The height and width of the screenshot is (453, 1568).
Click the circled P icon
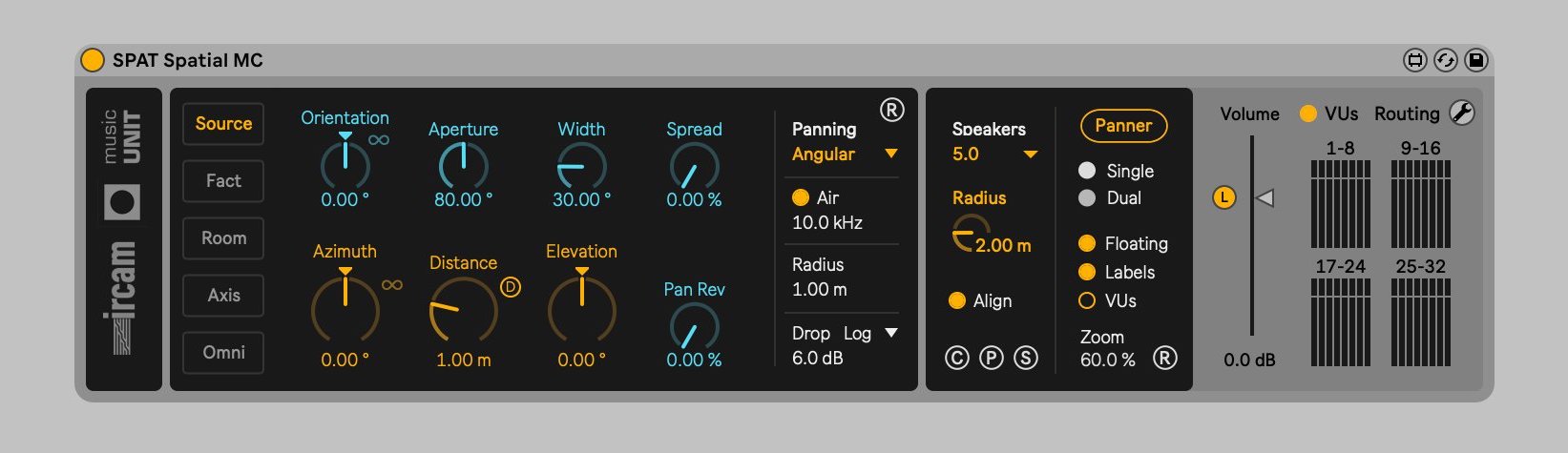click(x=992, y=359)
